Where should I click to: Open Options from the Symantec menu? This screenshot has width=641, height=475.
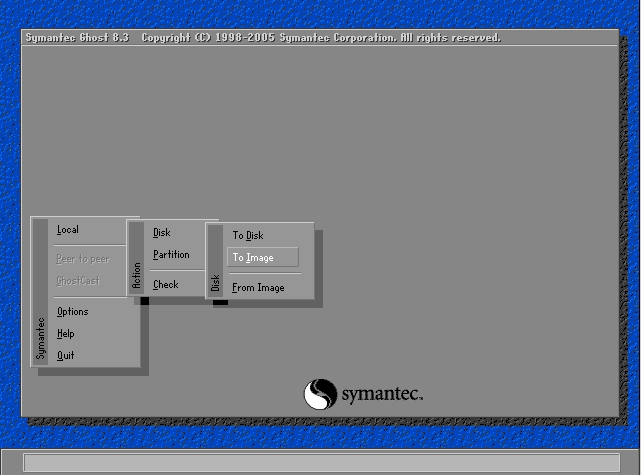click(73, 311)
